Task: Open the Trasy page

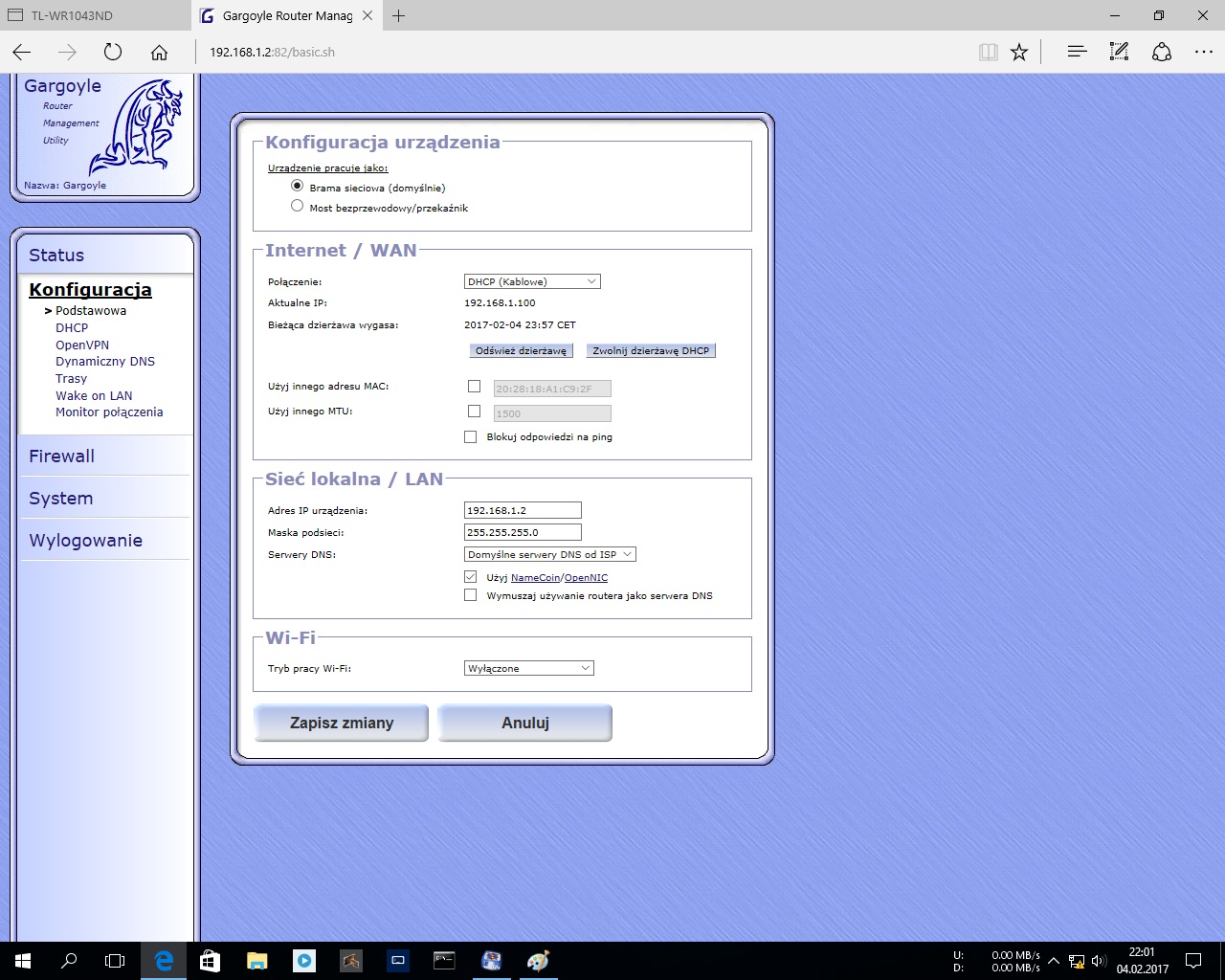Action: coord(71,378)
